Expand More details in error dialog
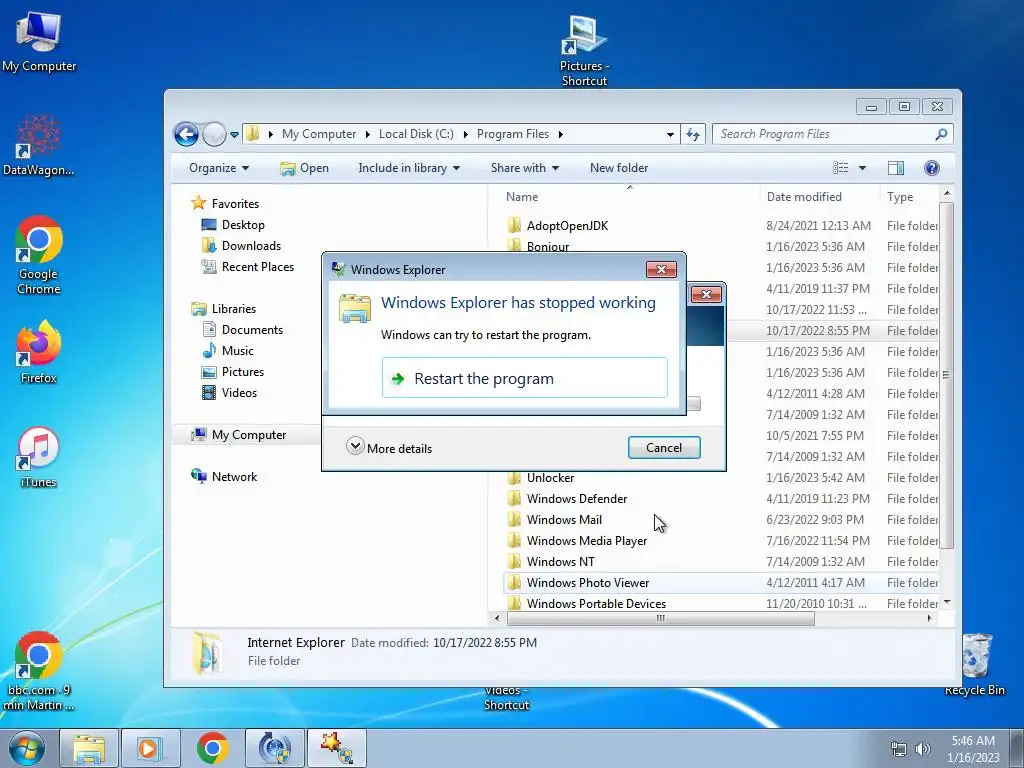The width and height of the screenshot is (1024, 768). 389,447
